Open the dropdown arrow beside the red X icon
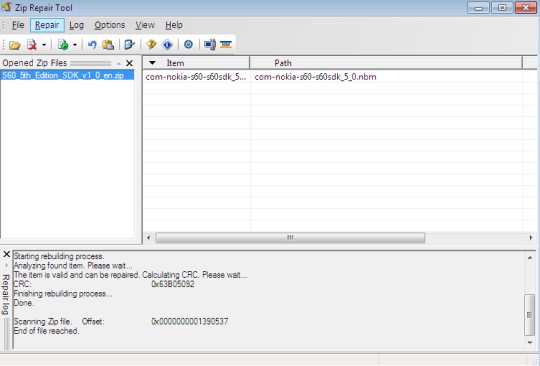The image size is (540, 366). 44,45
